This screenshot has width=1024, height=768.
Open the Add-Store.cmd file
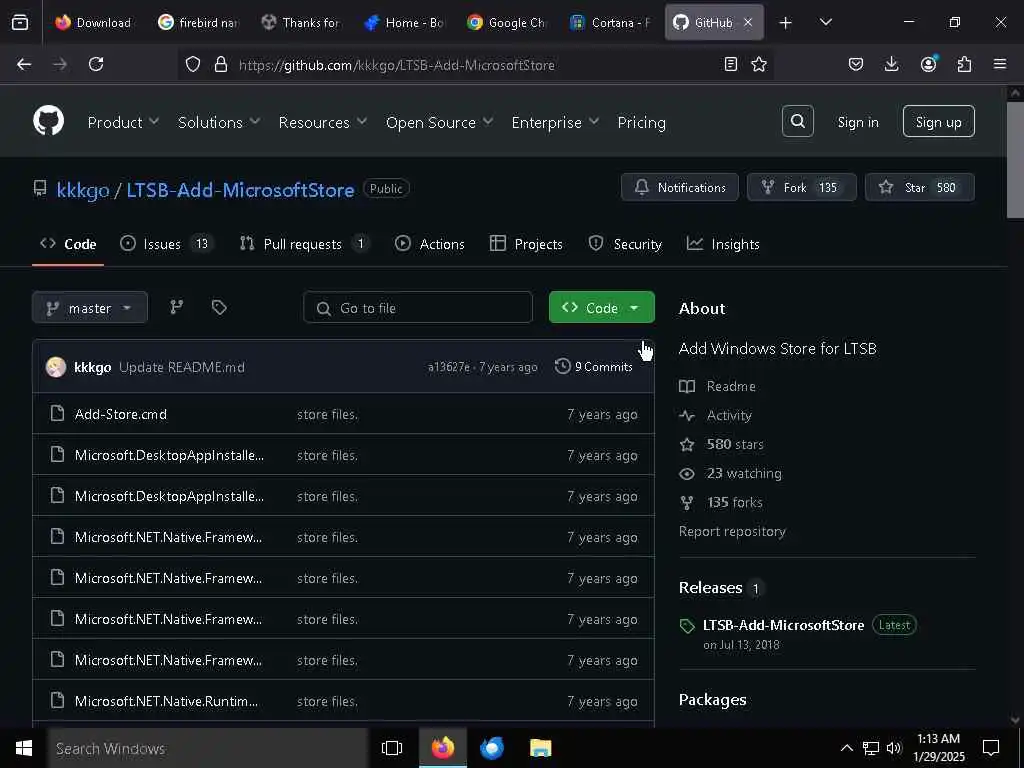121,414
